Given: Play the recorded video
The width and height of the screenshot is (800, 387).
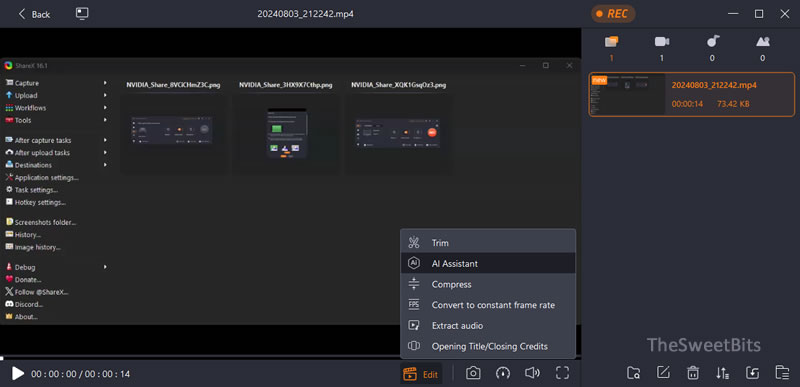Looking at the screenshot, I should [x=18, y=374].
